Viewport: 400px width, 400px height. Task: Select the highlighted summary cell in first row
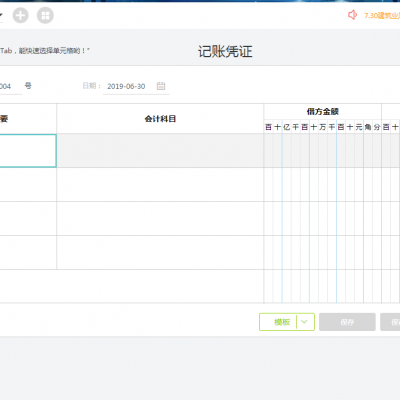click(x=28, y=151)
